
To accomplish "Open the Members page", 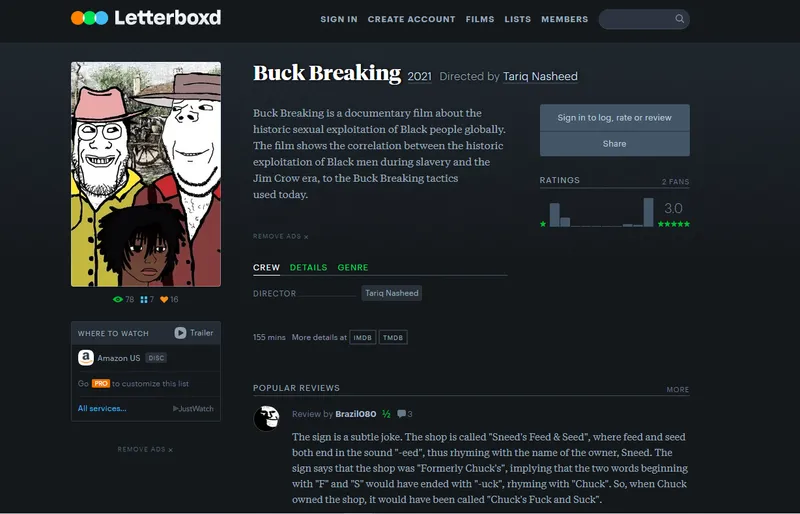I will click(564, 19).
